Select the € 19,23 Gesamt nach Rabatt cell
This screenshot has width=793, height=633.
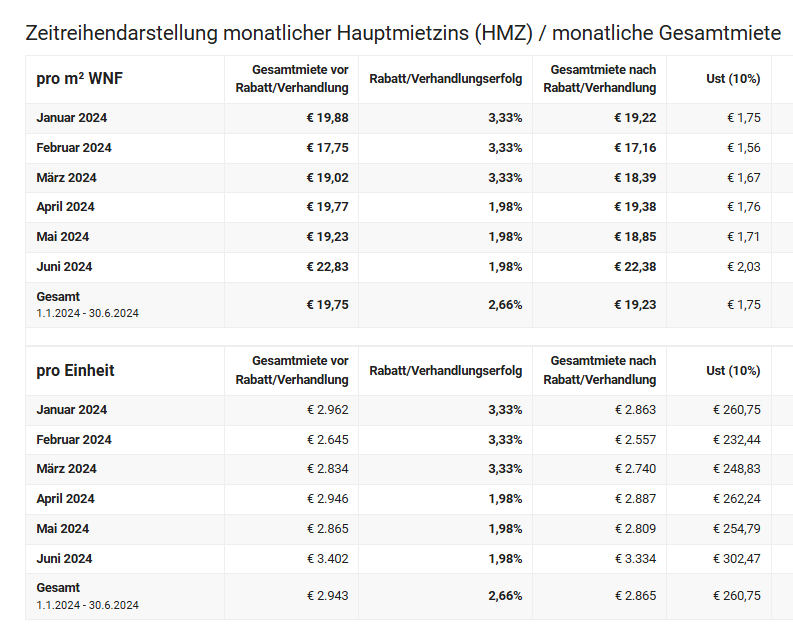635,305
